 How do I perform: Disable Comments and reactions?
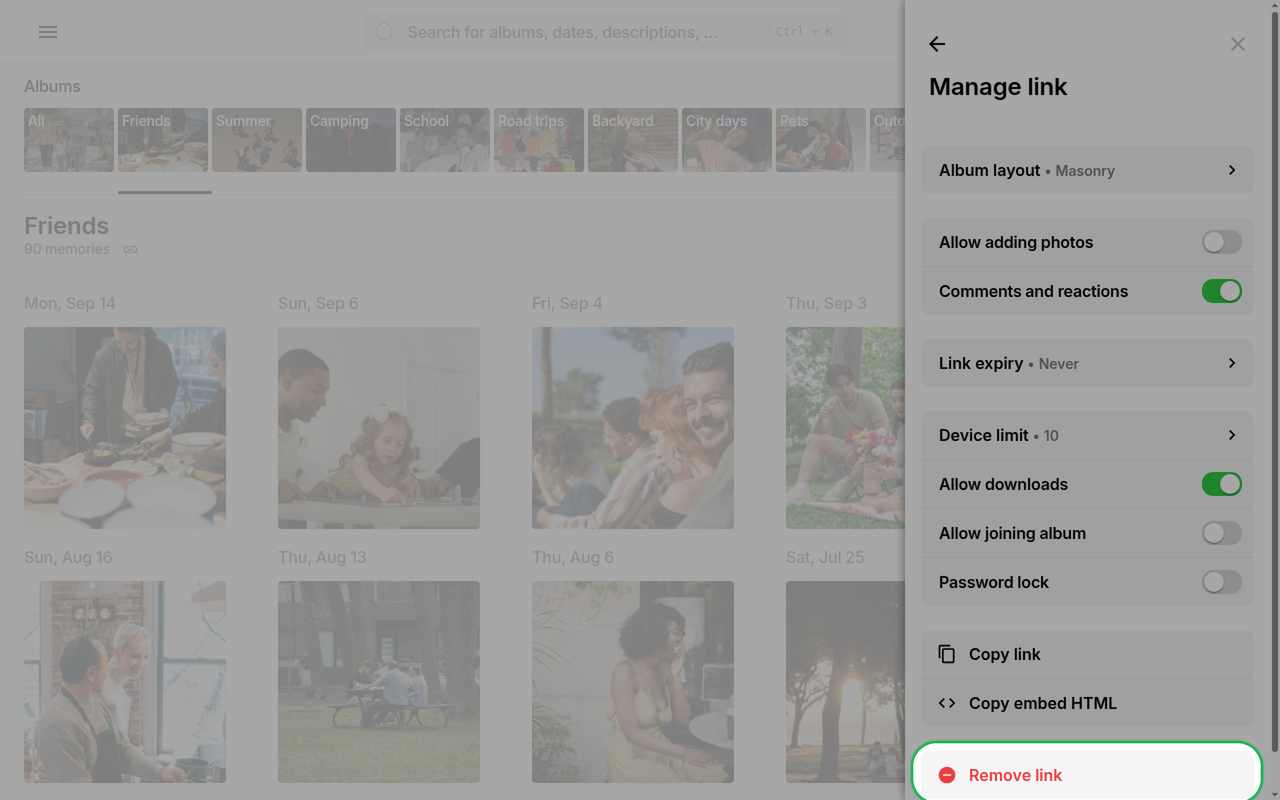click(x=1222, y=291)
